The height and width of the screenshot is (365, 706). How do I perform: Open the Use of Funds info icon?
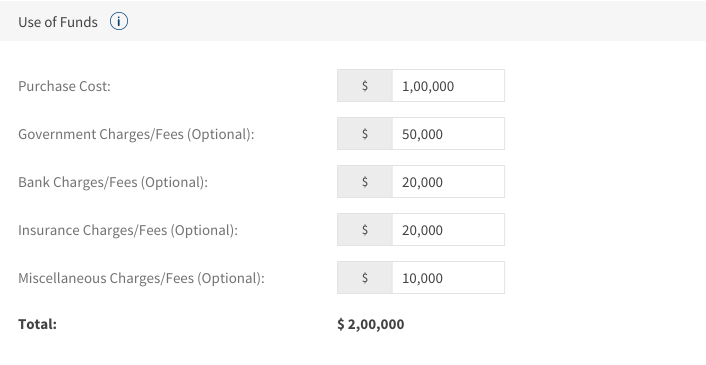pyautogui.click(x=119, y=21)
